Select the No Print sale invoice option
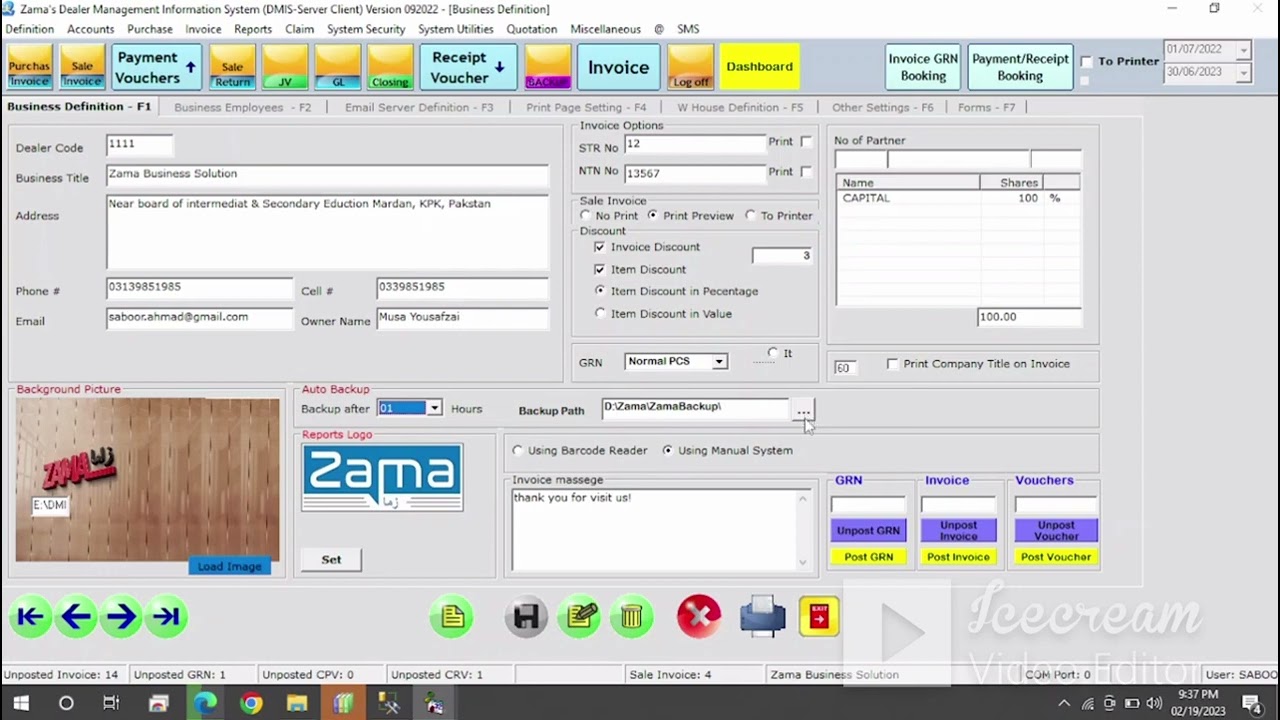 coord(586,215)
